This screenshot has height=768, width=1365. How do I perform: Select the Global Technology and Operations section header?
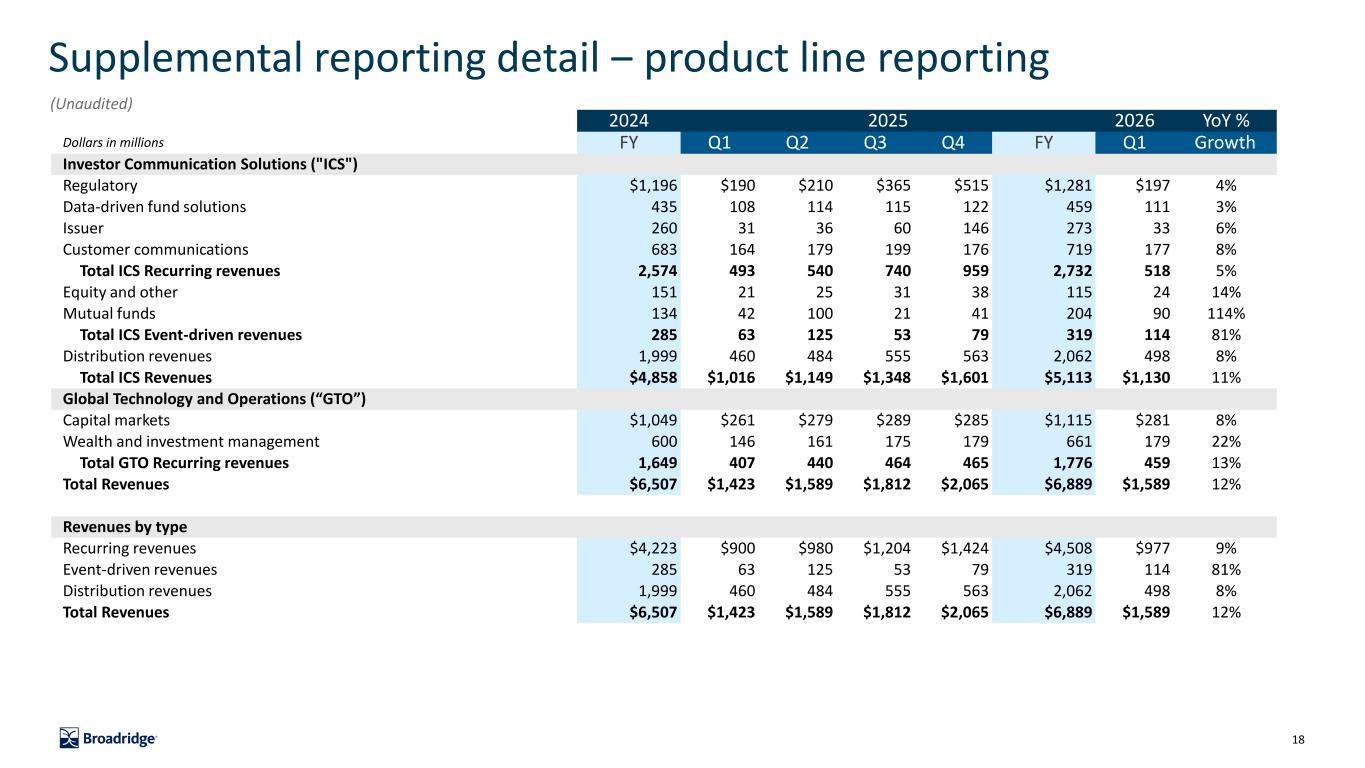tap(214, 399)
